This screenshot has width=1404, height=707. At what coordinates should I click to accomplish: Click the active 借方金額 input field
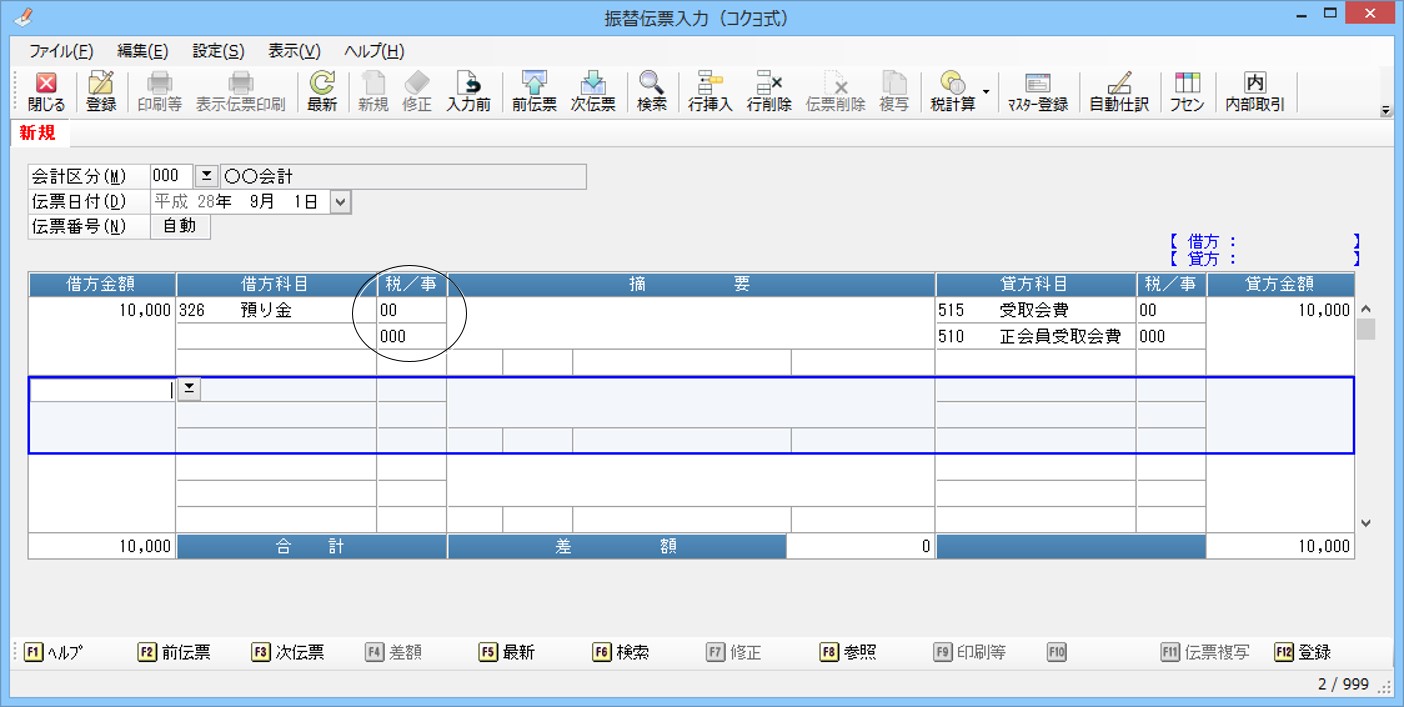click(x=102, y=391)
